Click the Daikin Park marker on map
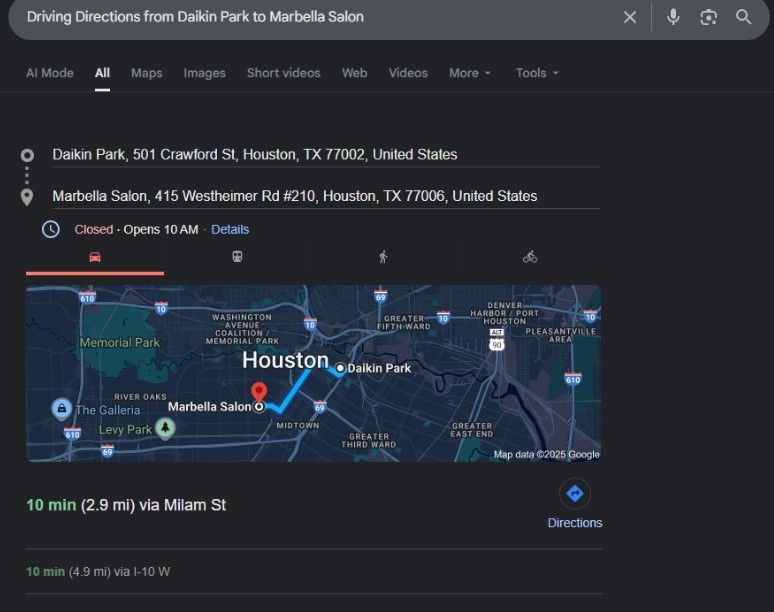This screenshot has width=774, height=612. (x=340, y=368)
